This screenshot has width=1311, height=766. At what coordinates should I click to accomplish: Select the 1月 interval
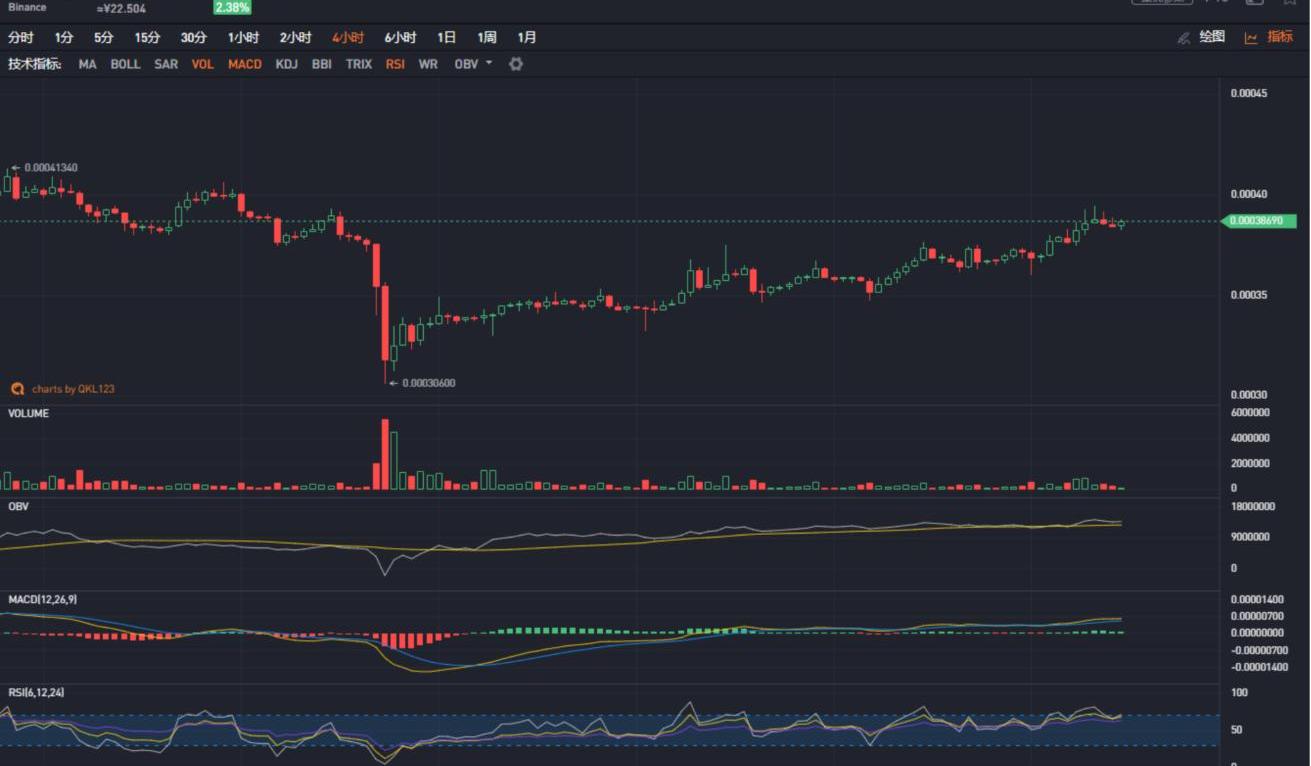[527, 38]
